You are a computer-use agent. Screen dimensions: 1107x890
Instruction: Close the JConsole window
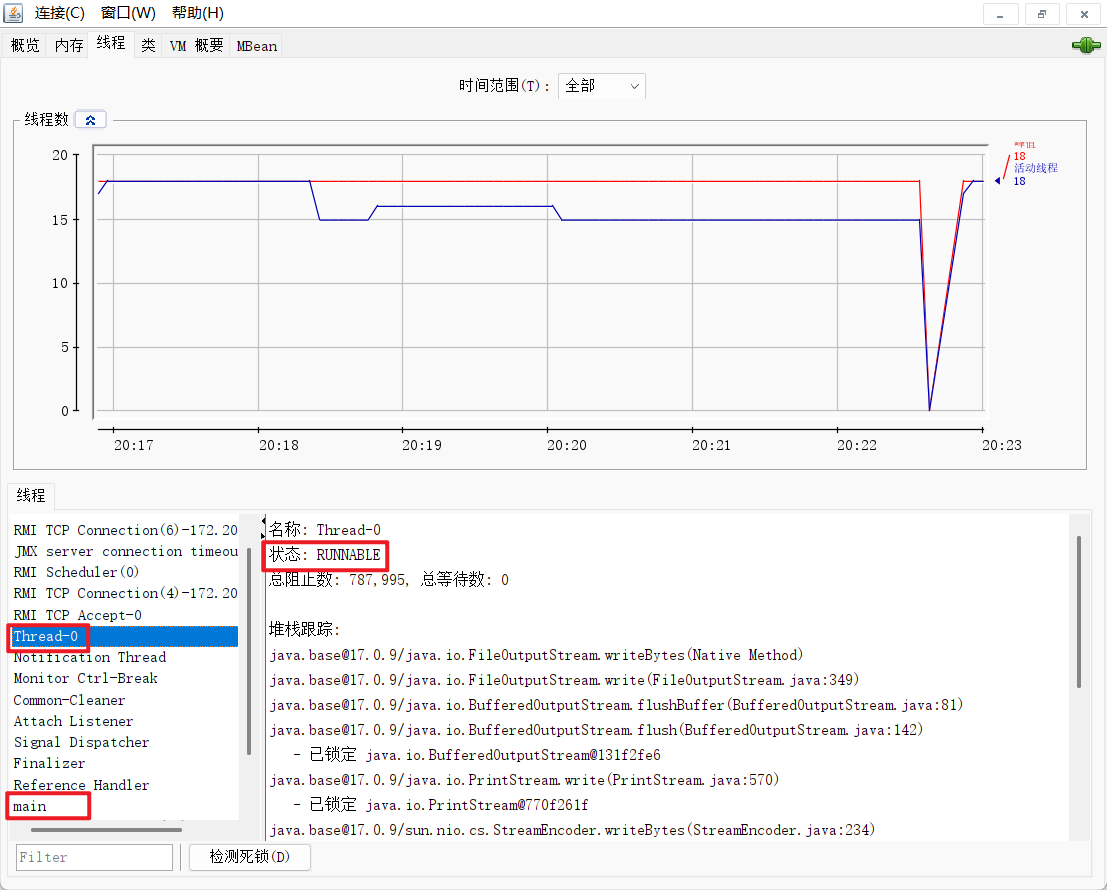(x=1084, y=13)
